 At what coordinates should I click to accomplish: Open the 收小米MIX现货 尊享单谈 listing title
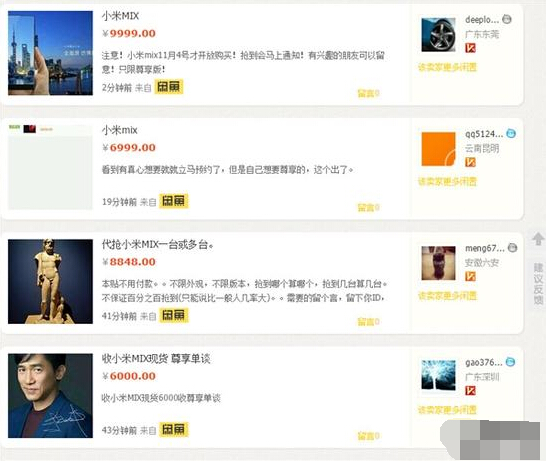coord(156,359)
